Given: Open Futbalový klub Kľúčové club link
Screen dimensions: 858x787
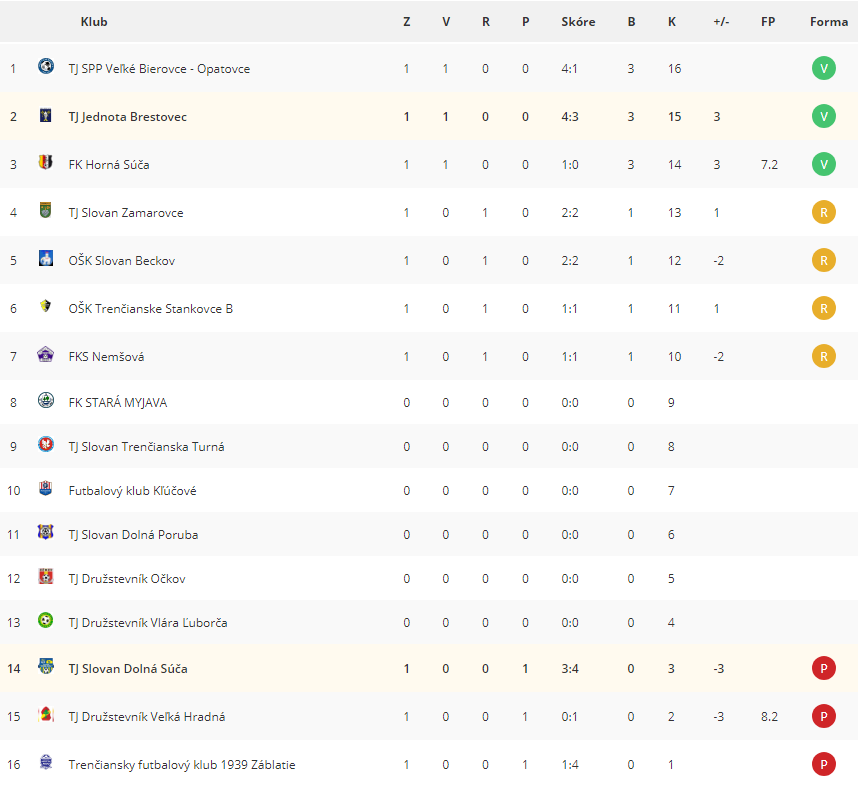Looking at the screenshot, I should tap(132, 491).
